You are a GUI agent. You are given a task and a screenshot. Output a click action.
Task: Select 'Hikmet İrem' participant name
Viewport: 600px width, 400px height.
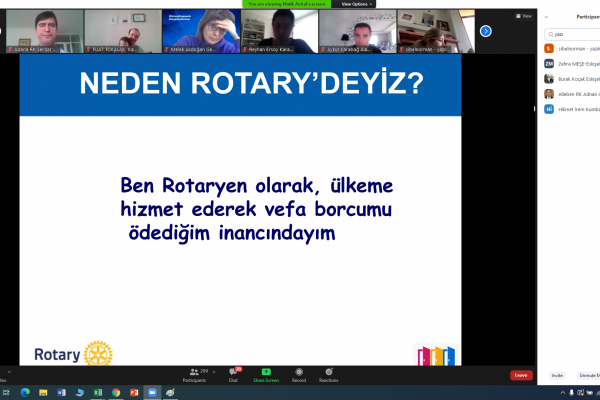(579, 109)
